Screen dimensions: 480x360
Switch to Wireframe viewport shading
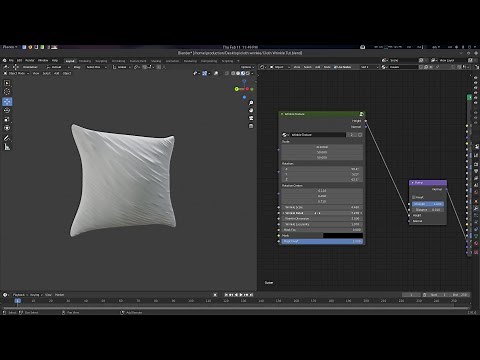tap(233, 73)
